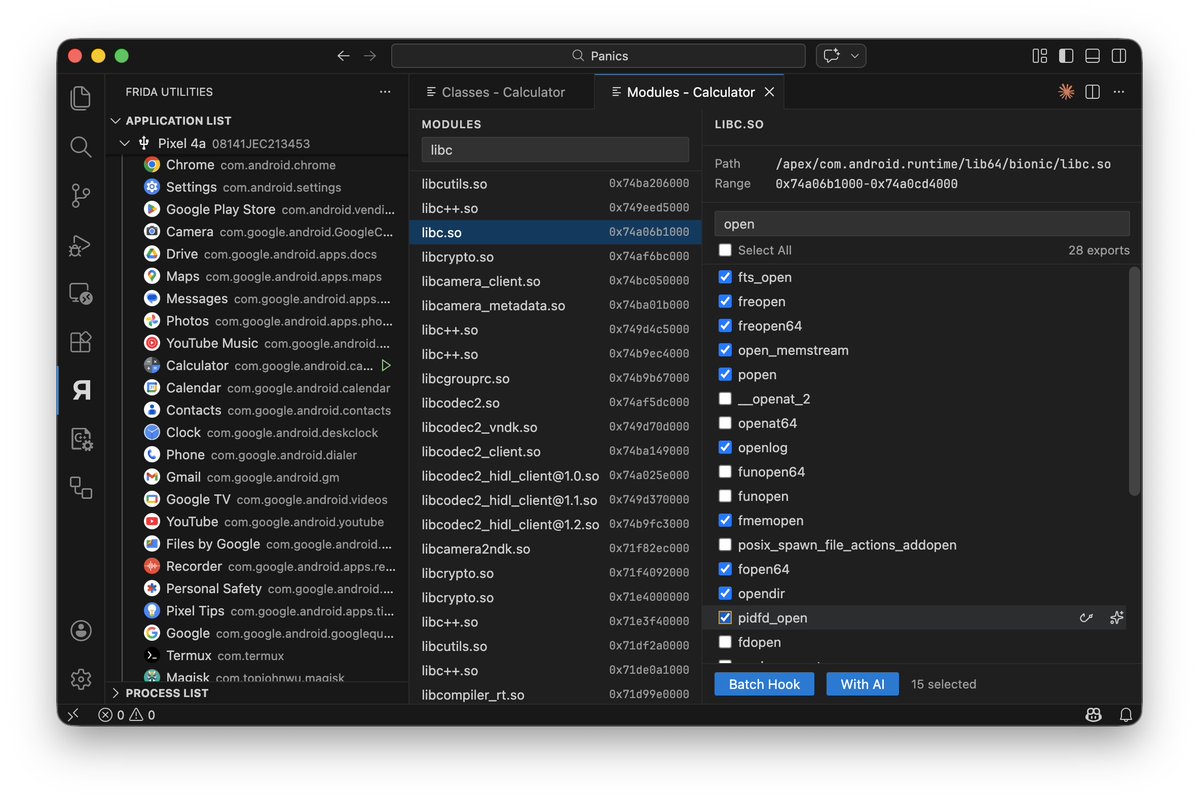This screenshot has height=801, width=1199.
Task: Open the Manage gear icon
Action: pyautogui.click(x=80, y=679)
